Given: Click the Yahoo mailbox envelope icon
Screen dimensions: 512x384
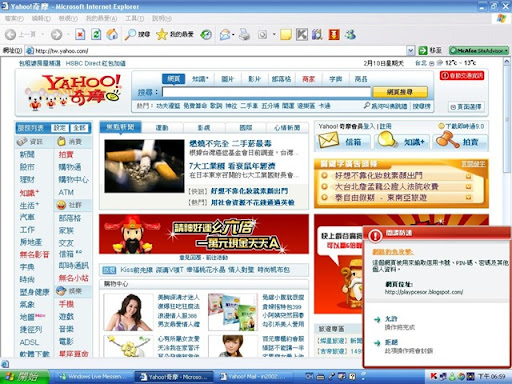Looking at the screenshot, I should [x=328, y=140].
